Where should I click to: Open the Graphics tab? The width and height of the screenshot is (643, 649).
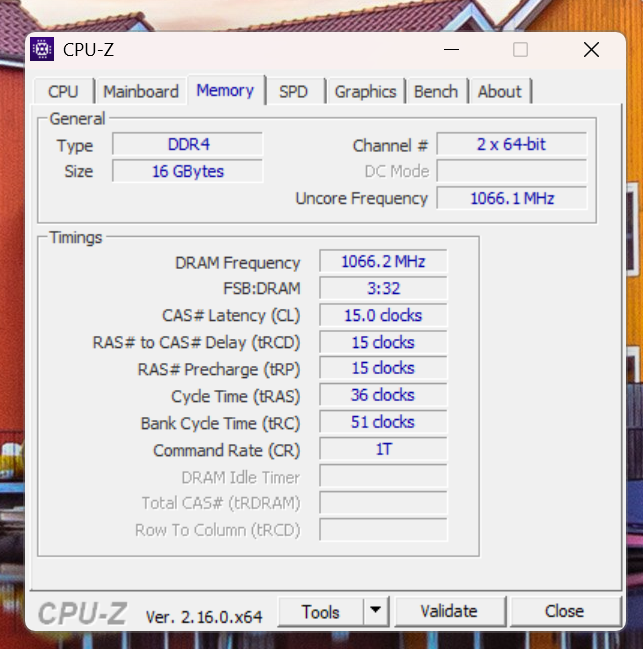click(x=365, y=91)
